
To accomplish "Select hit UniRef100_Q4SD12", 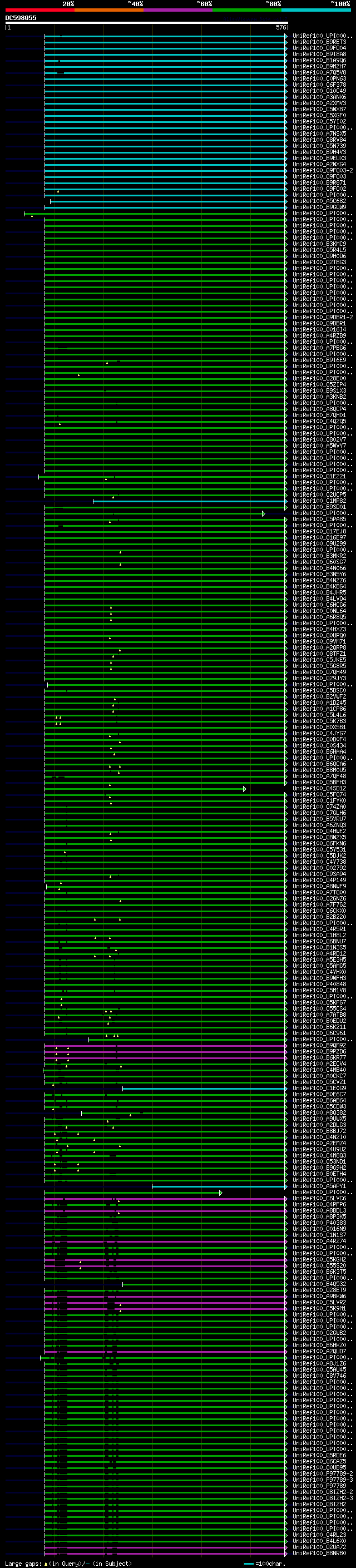I will coord(319,788).
